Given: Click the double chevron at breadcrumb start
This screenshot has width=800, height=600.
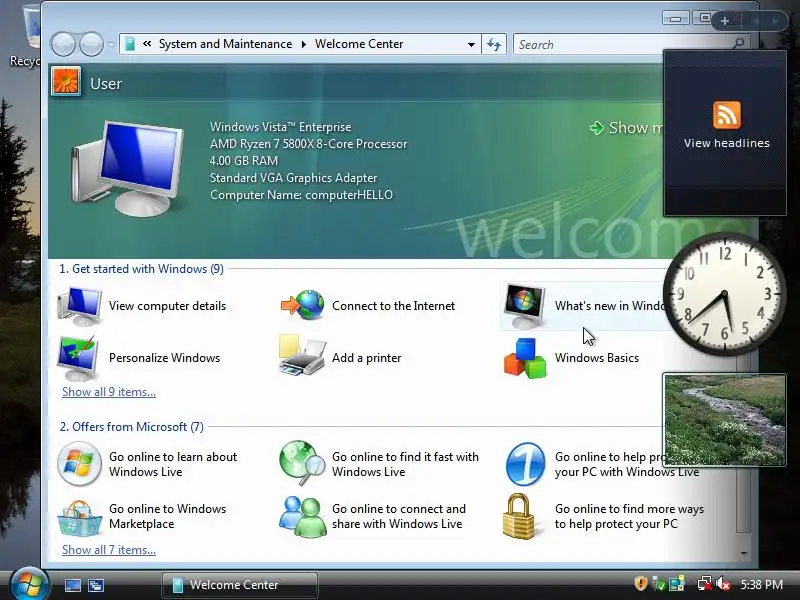Looking at the screenshot, I should click(x=147, y=44).
